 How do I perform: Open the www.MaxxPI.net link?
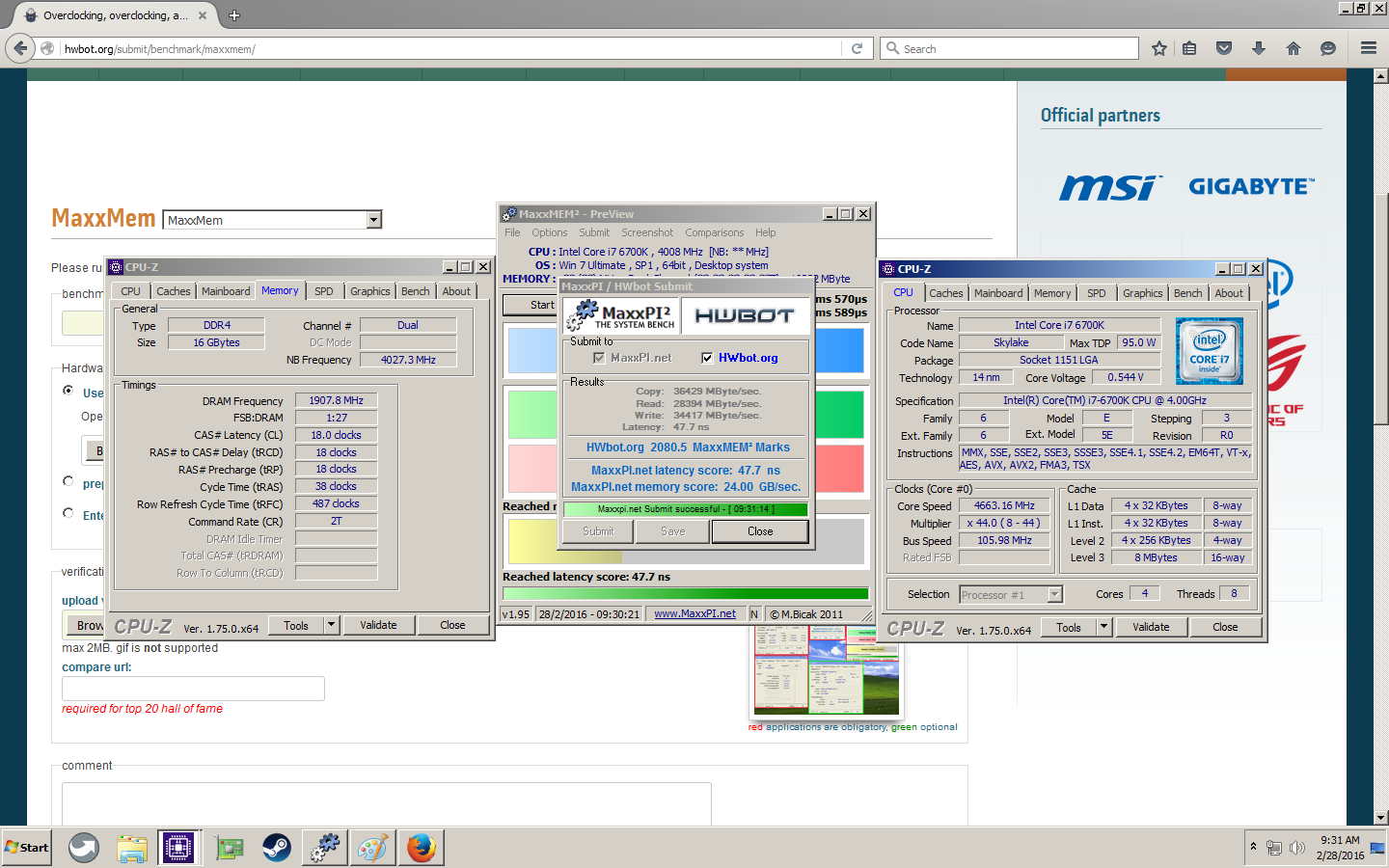click(x=694, y=614)
